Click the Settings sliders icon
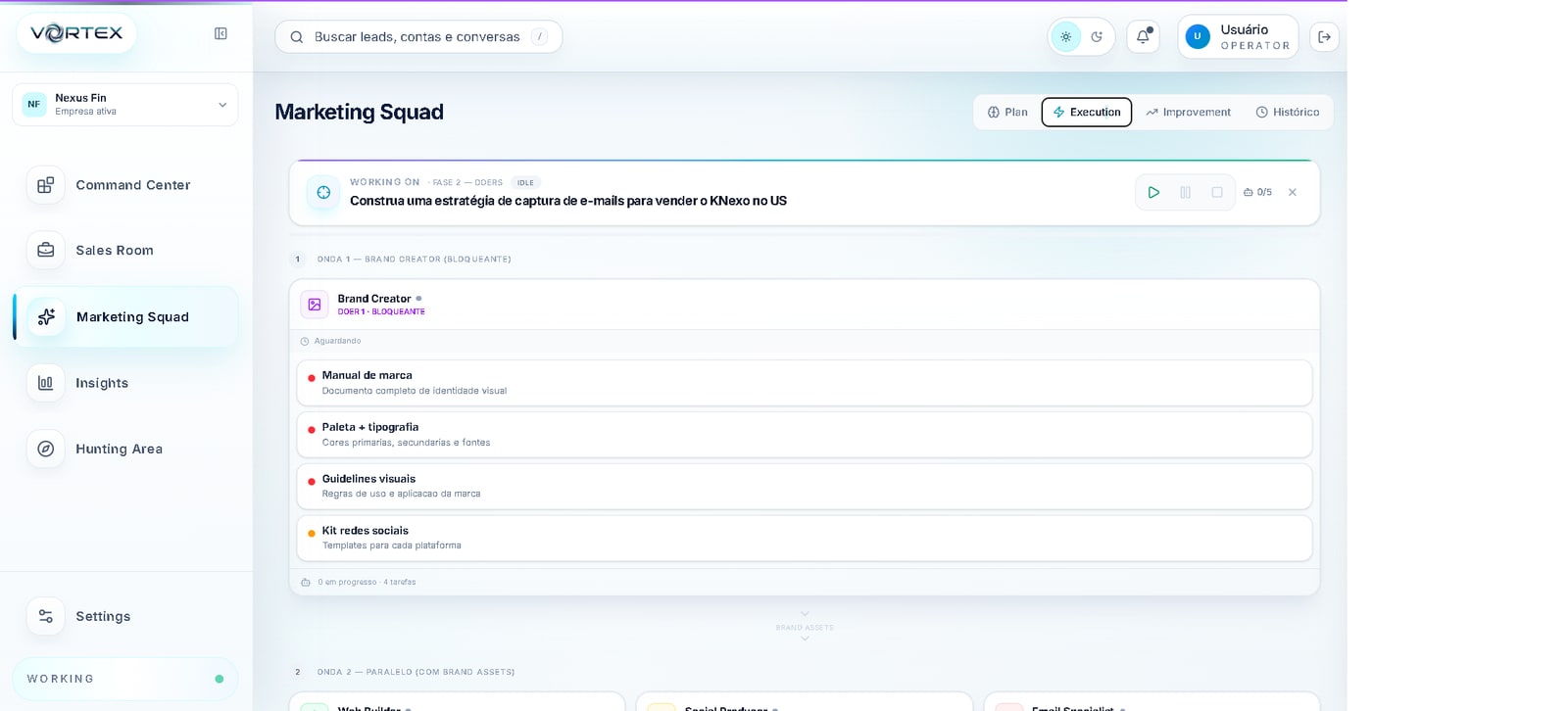The height and width of the screenshot is (711, 1568). 45,616
